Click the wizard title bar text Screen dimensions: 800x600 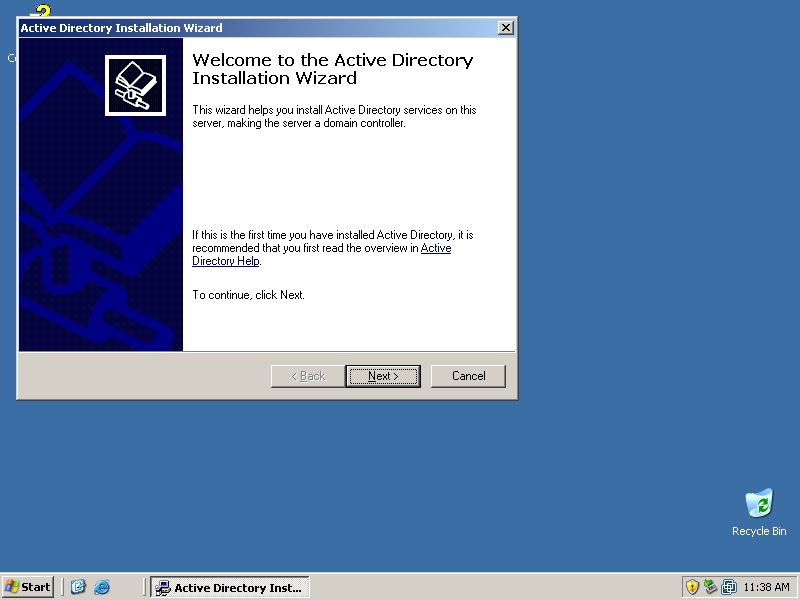tap(121, 28)
